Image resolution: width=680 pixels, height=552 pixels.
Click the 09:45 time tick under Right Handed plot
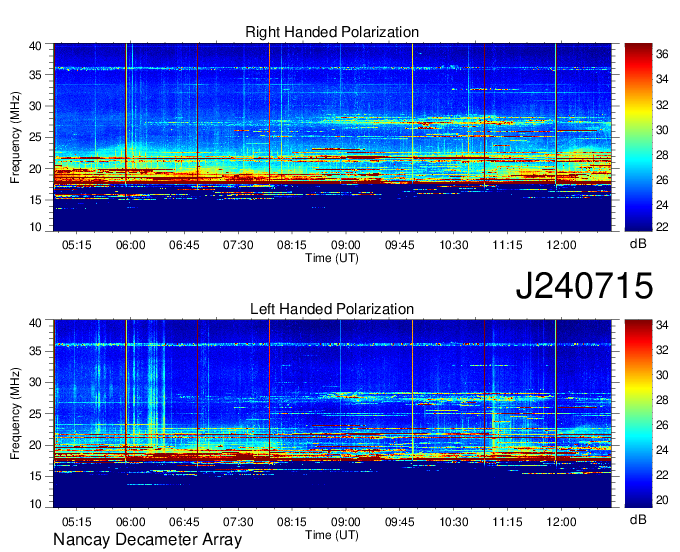(400, 245)
